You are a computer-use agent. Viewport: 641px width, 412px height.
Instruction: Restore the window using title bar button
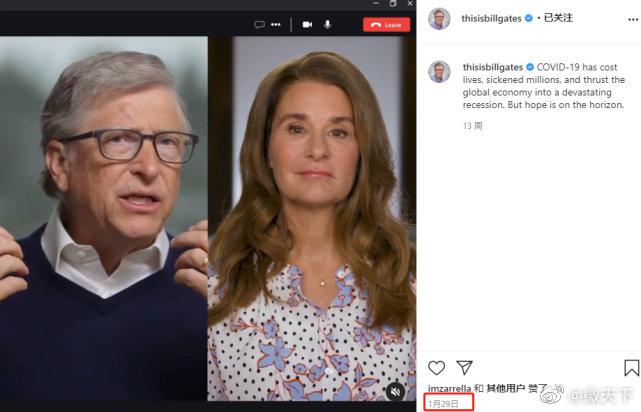(393, 4)
